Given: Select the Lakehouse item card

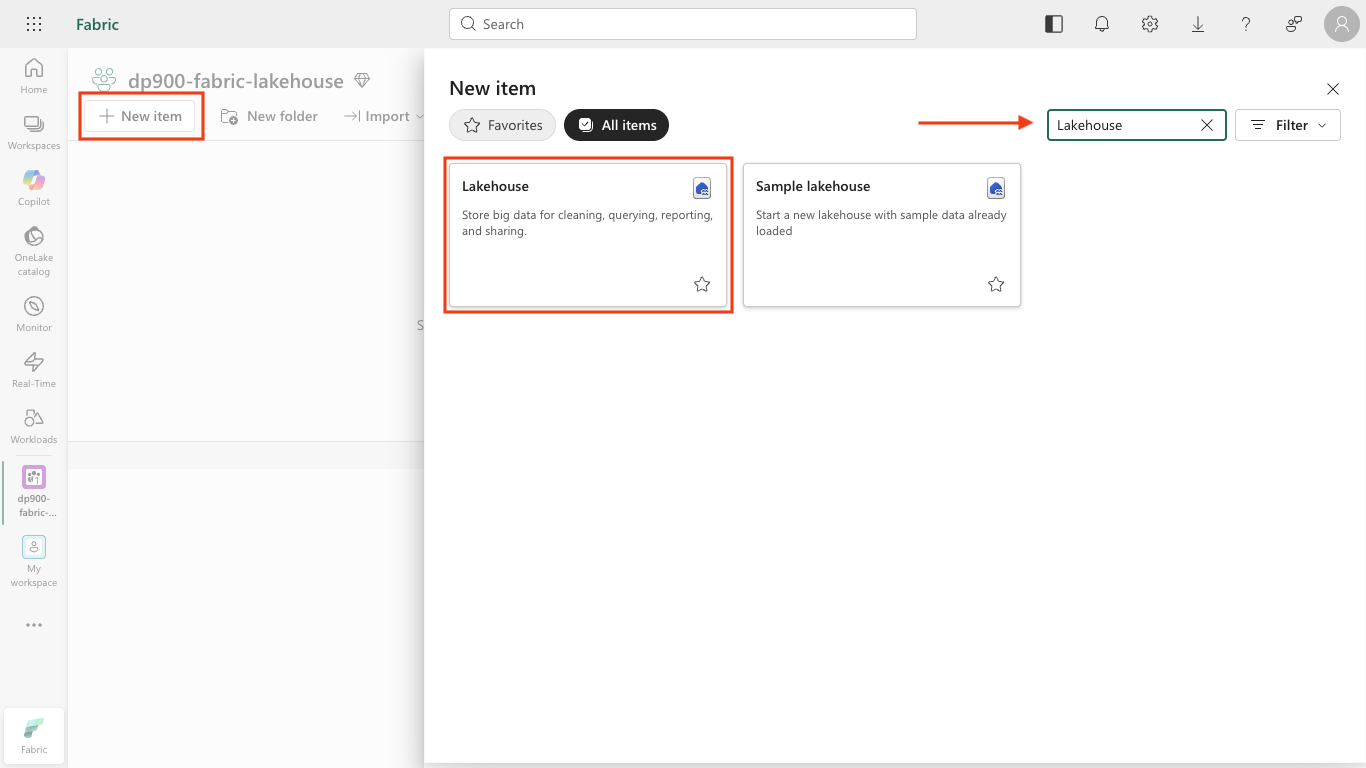Looking at the screenshot, I should point(588,235).
